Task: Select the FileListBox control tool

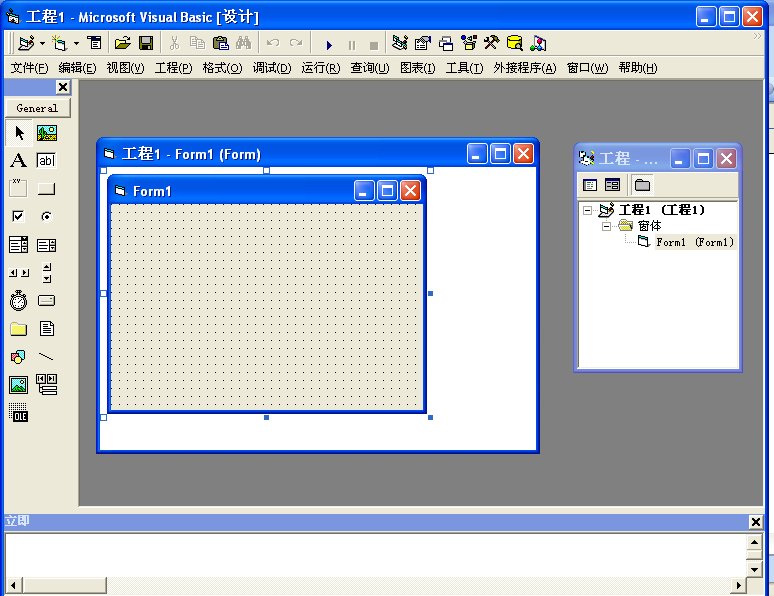Action: pyautogui.click(x=47, y=328)
